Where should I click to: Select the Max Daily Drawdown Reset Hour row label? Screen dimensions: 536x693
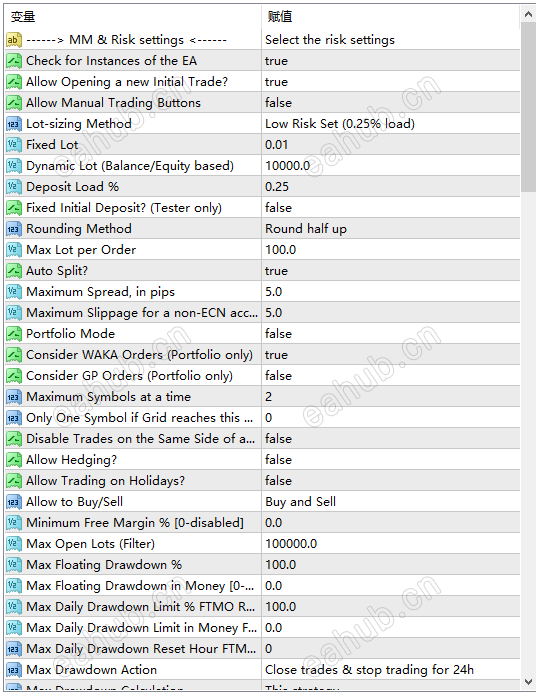(141, 648)
